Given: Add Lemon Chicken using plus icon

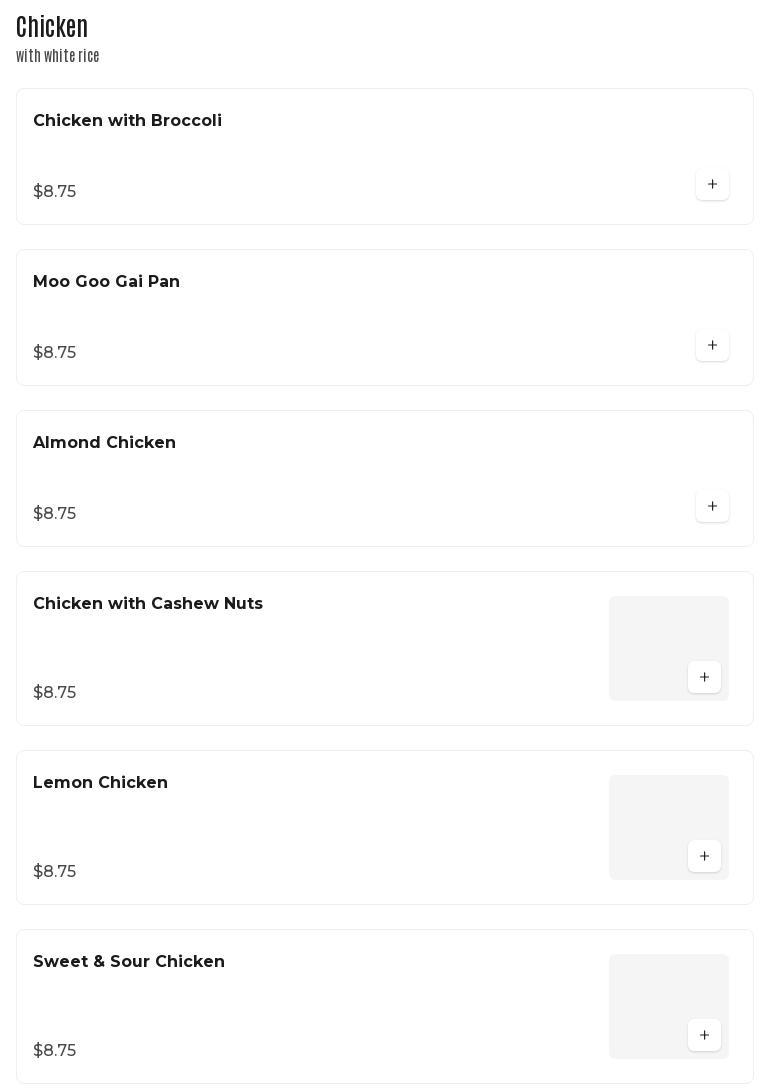Looking at the screenshot, I should (x=704, y=856).
